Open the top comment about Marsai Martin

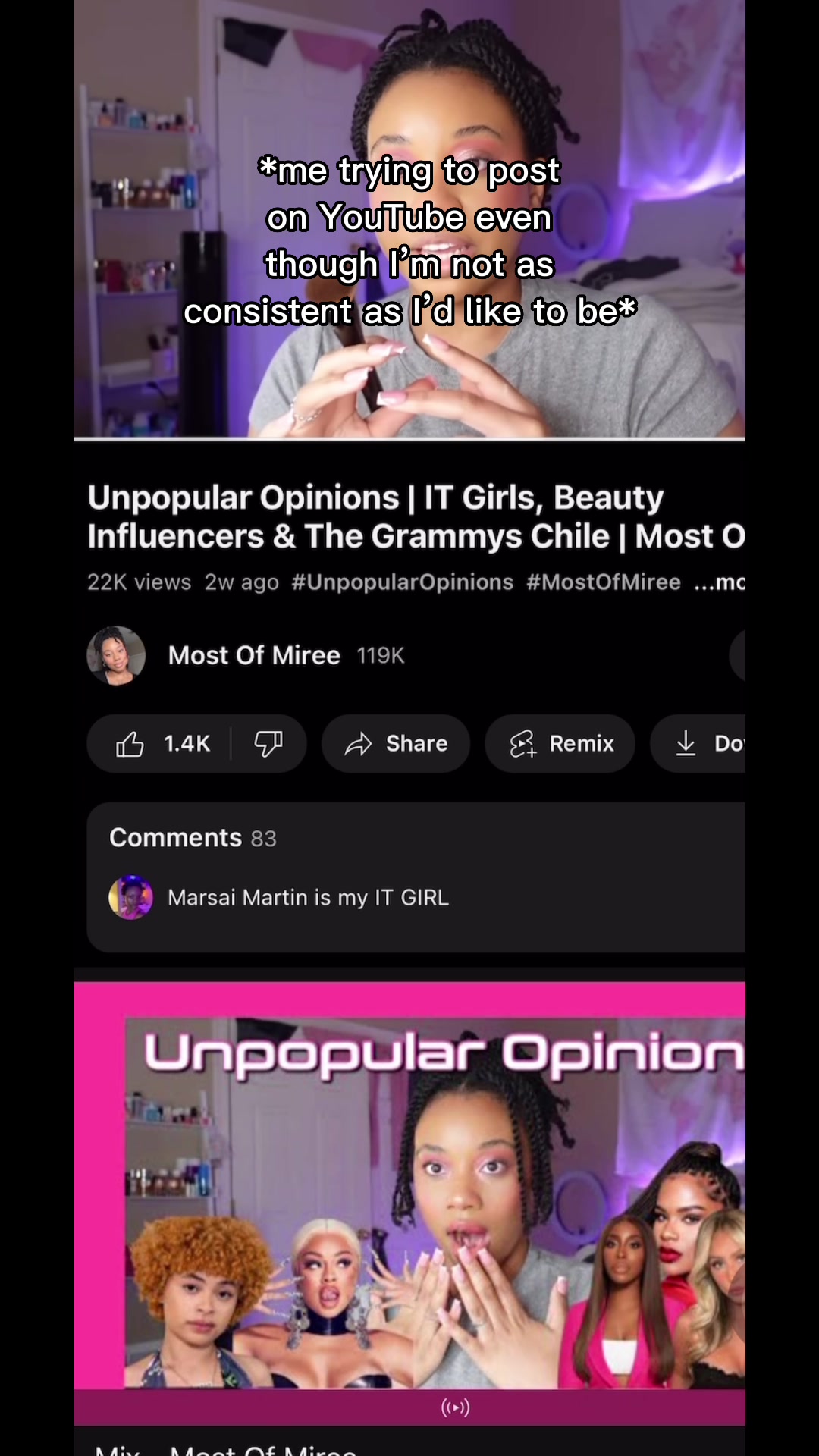[x=308, y=898]
